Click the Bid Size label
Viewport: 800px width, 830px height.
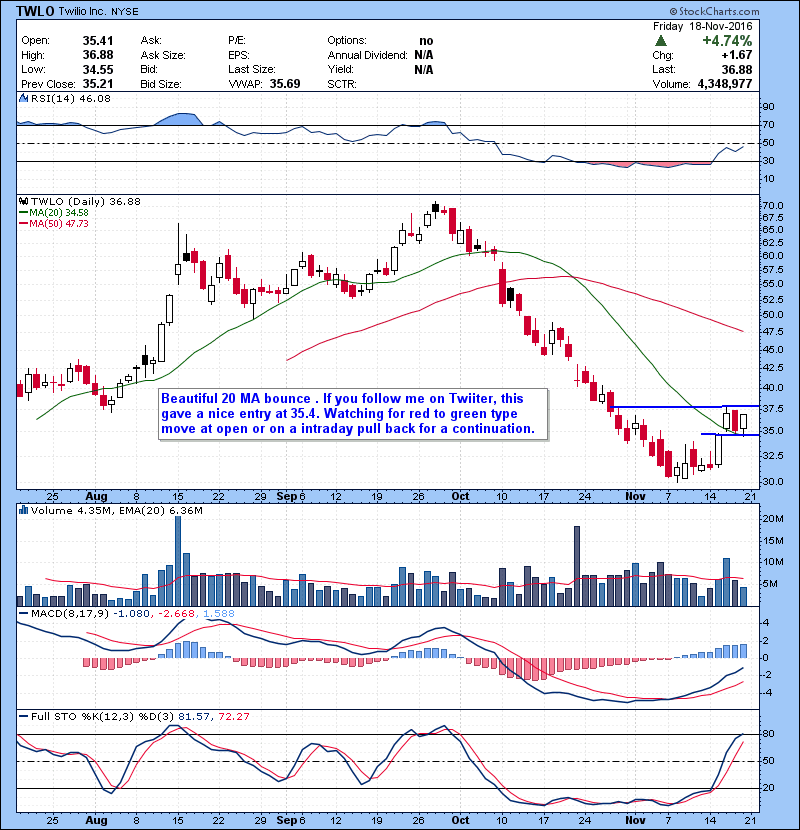161,84
